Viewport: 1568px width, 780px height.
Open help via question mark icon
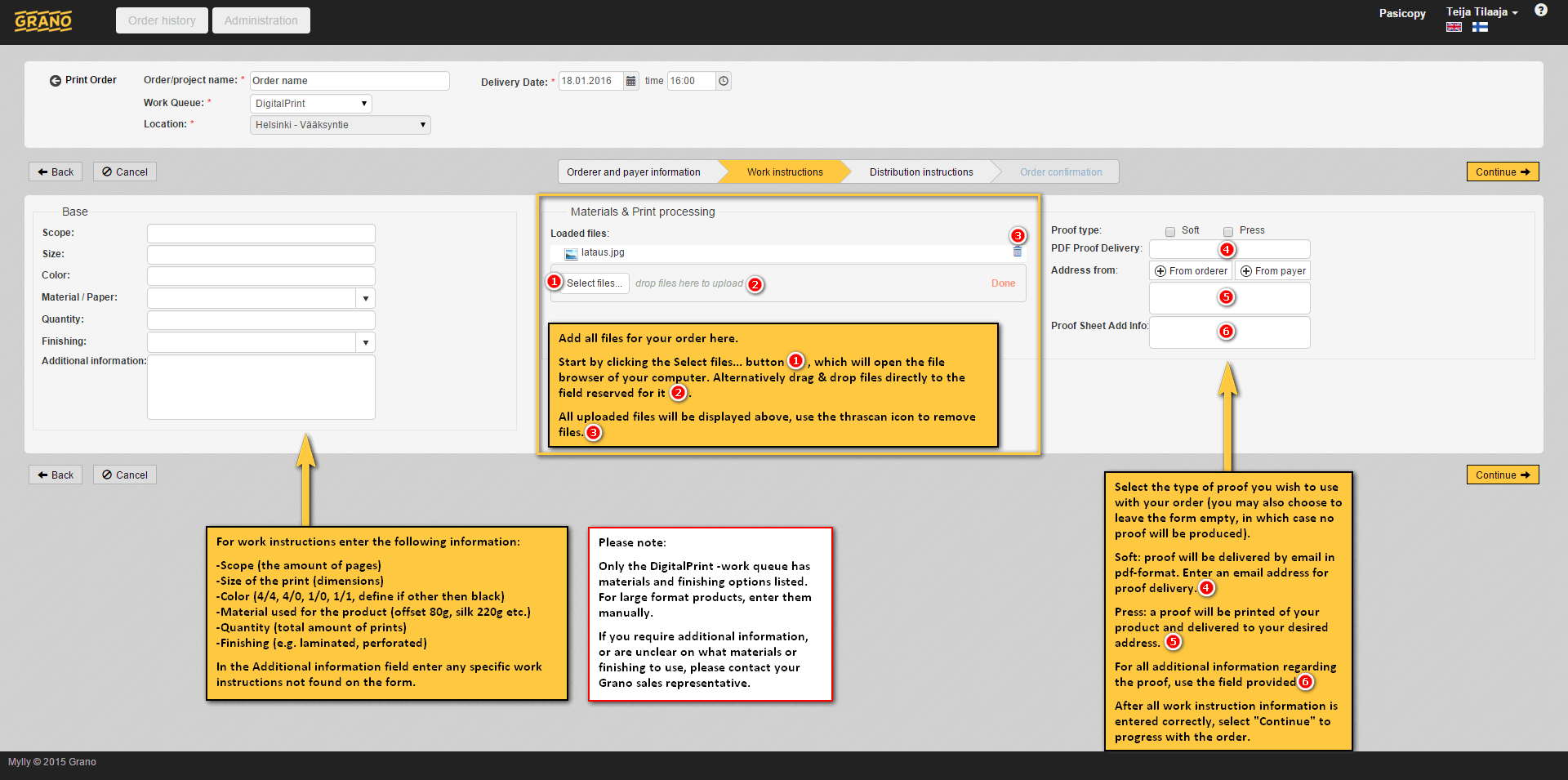click(x=1540, y=11)
